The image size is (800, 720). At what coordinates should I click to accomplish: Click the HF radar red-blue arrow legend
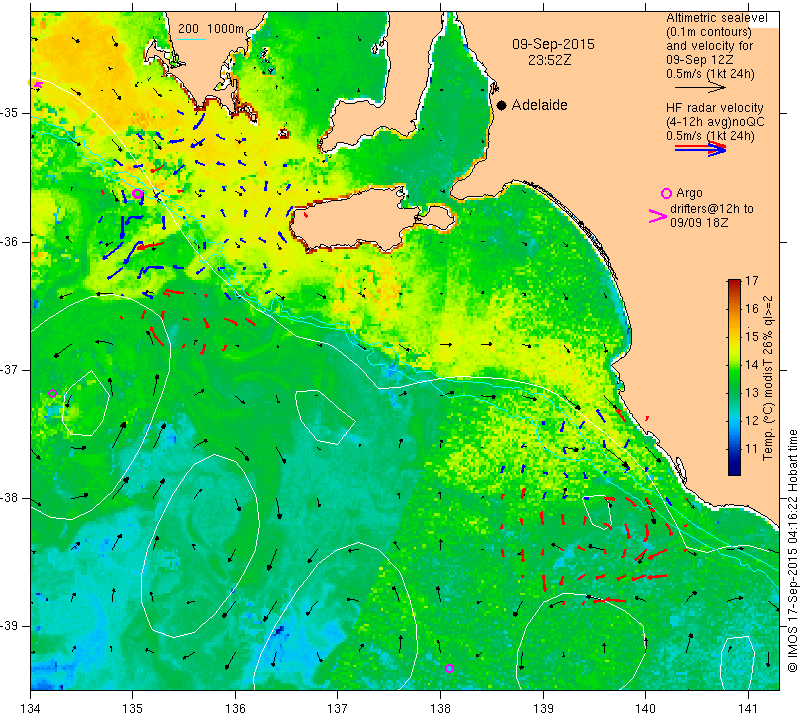coord(700,149)
